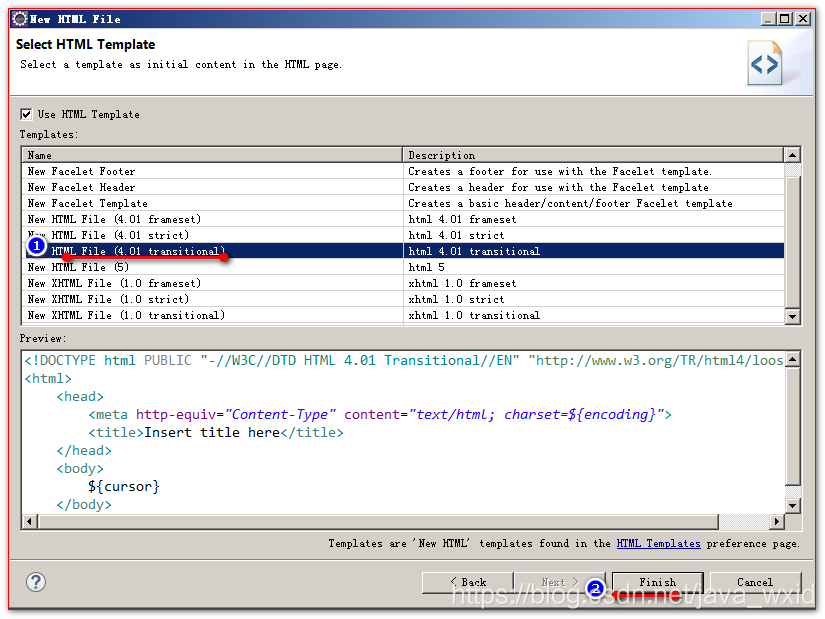
Task: Select New Facelet Template row
Action: click(403, 203)
